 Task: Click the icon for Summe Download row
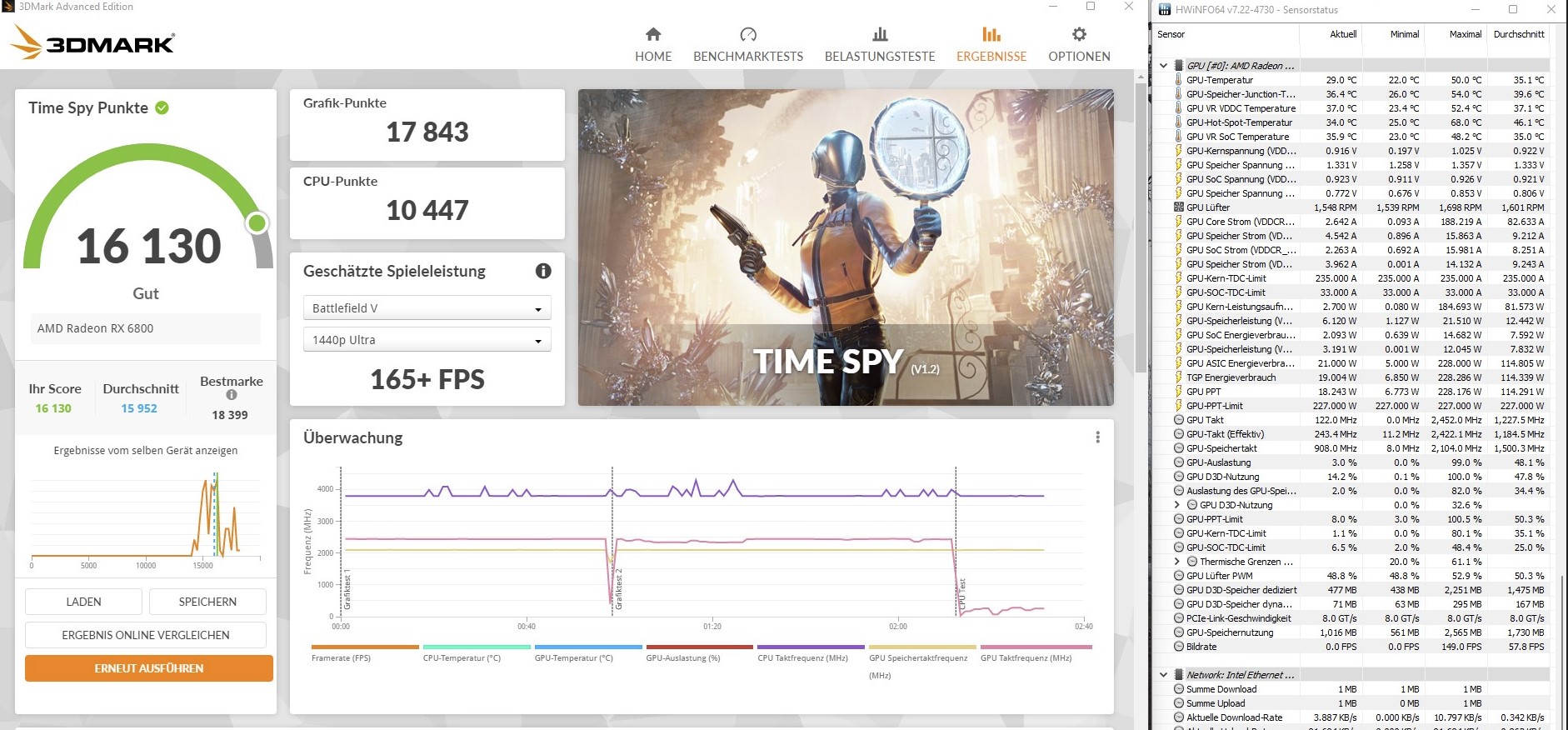[x=1178, y=689]
